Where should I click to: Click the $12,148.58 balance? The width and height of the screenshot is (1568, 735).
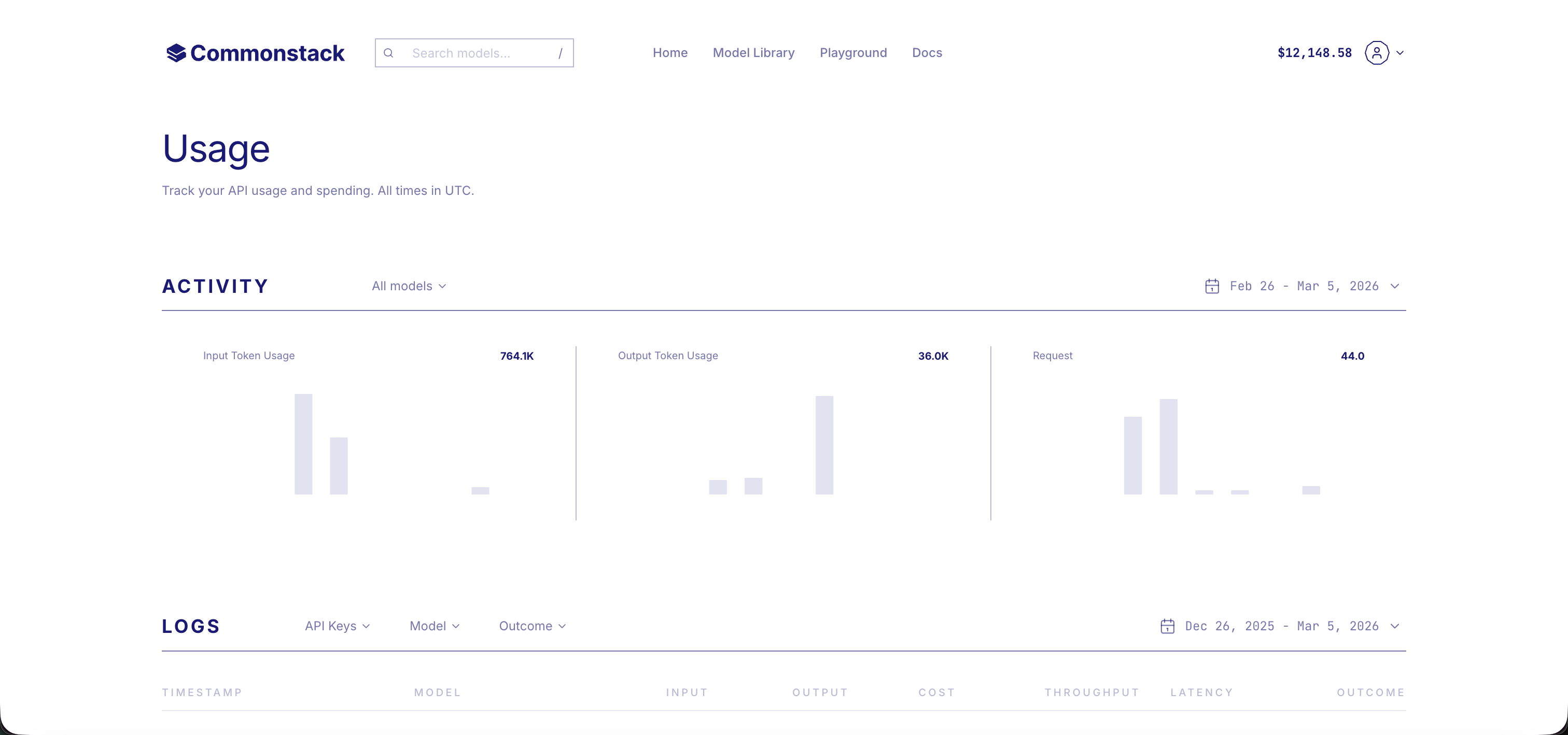point(1314,53)
